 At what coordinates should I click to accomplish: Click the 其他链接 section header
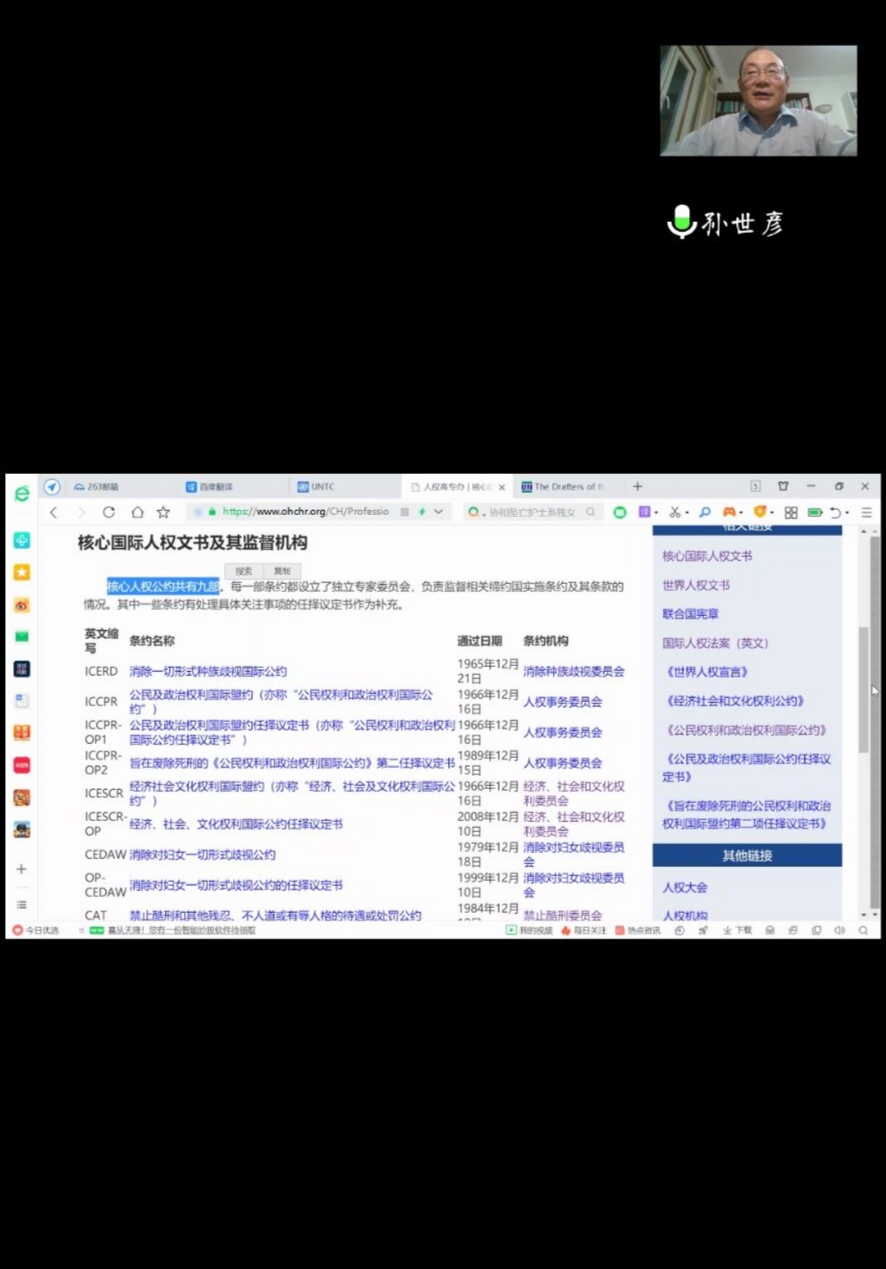point(747,856)
